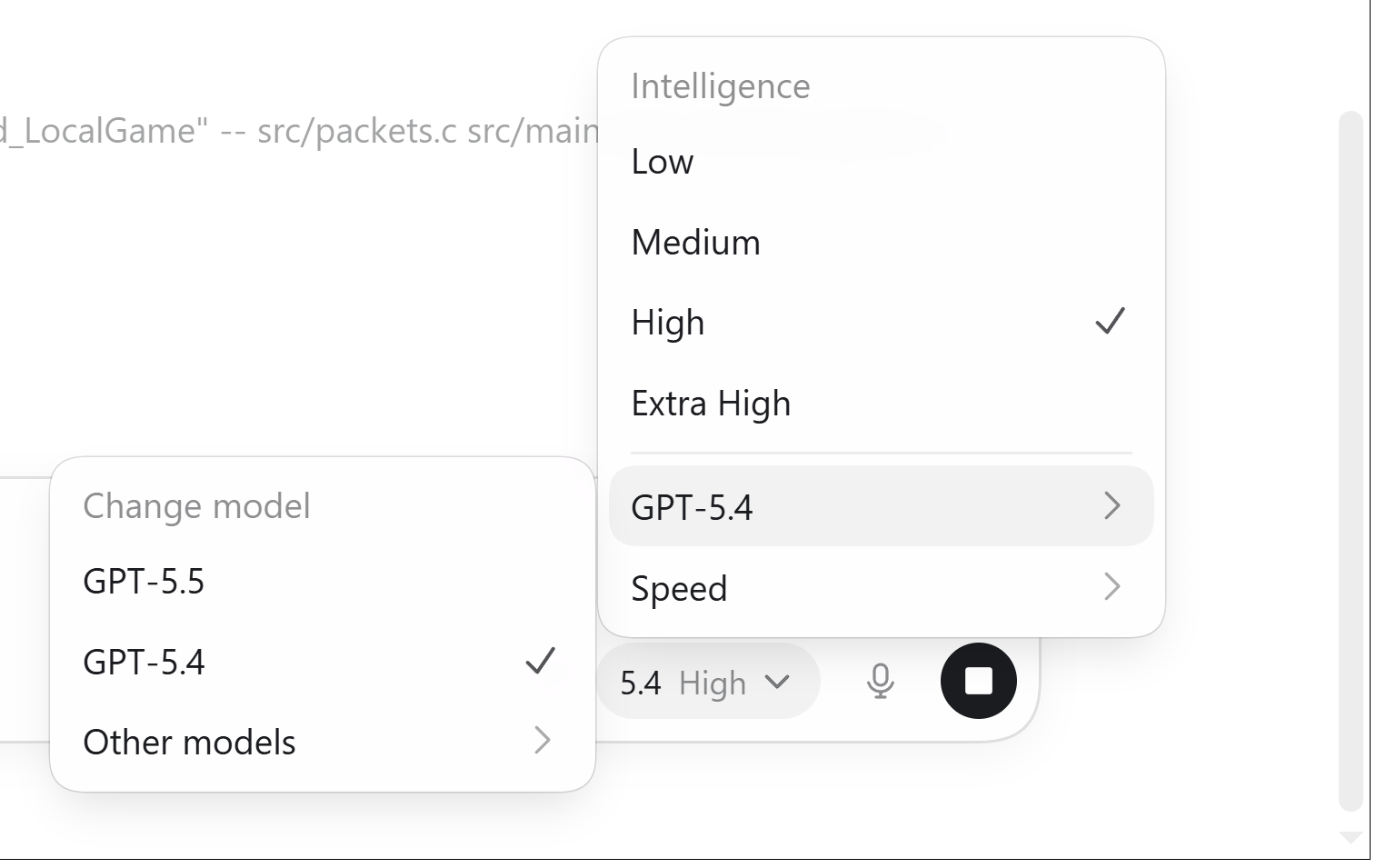Select High intelligence level

668,323
